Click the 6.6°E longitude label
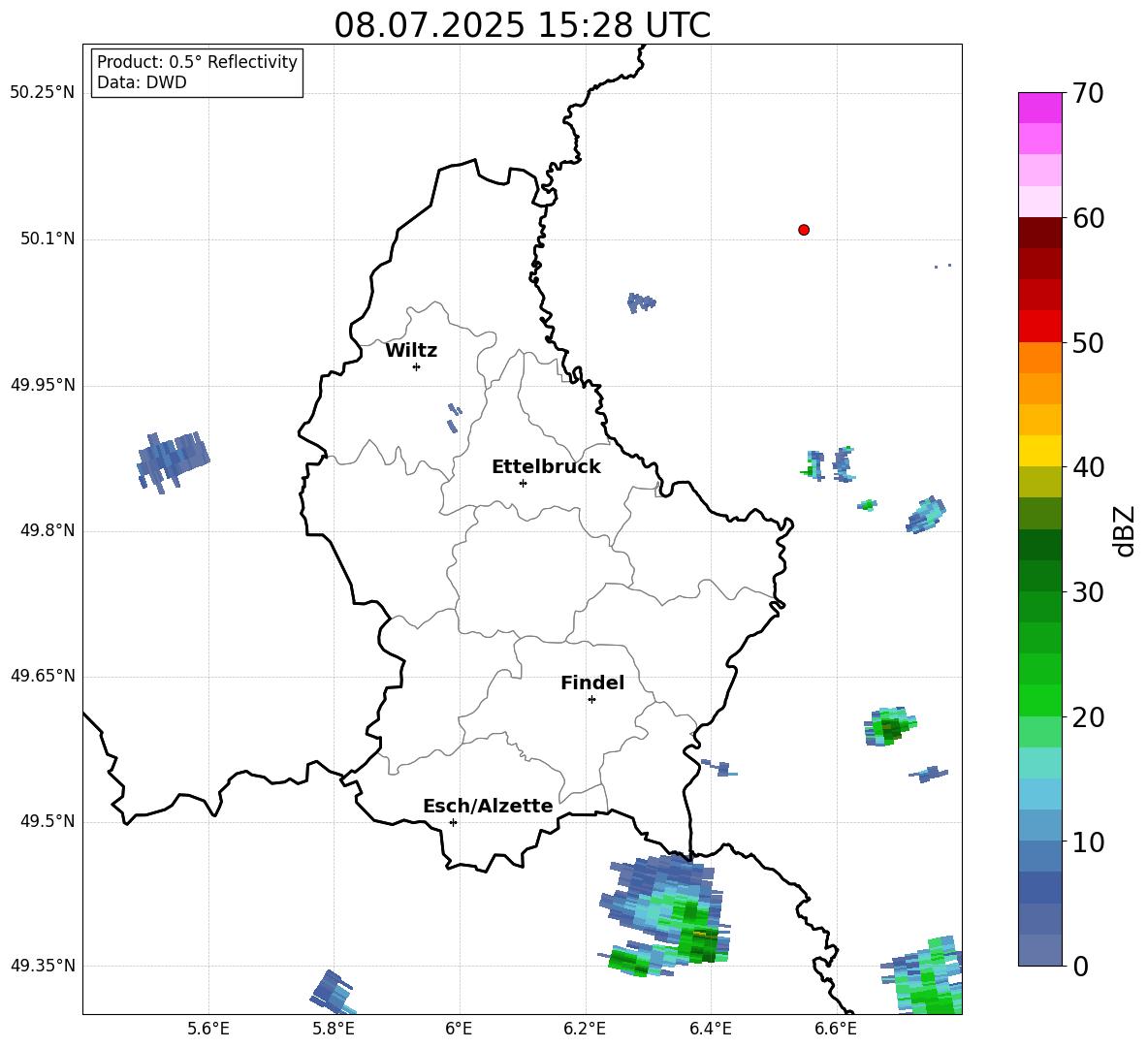This screenshot has height=1048, width=1148. (x=836, y=1029)
